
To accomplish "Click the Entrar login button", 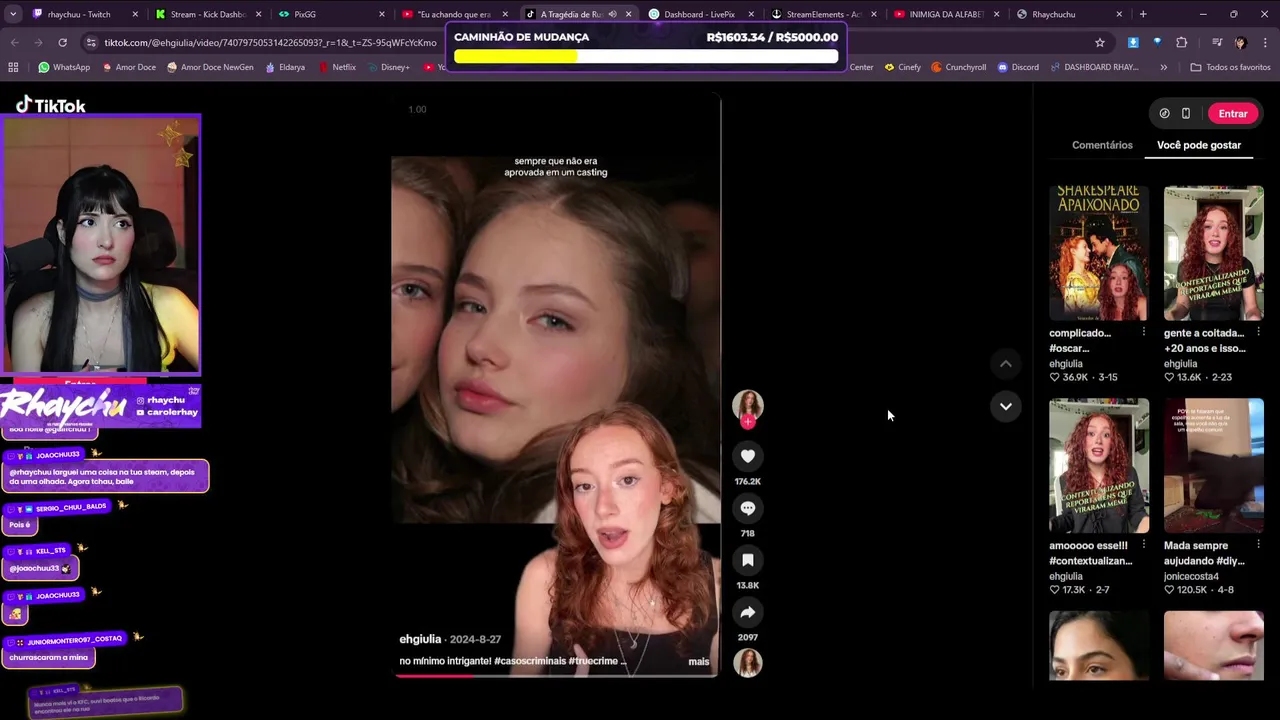I will [1233, 114].
